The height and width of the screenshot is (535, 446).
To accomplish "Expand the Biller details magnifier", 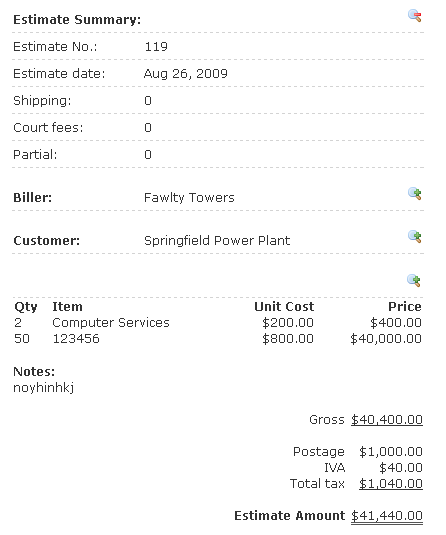I will pyautogui.click(x=415, y=193).
